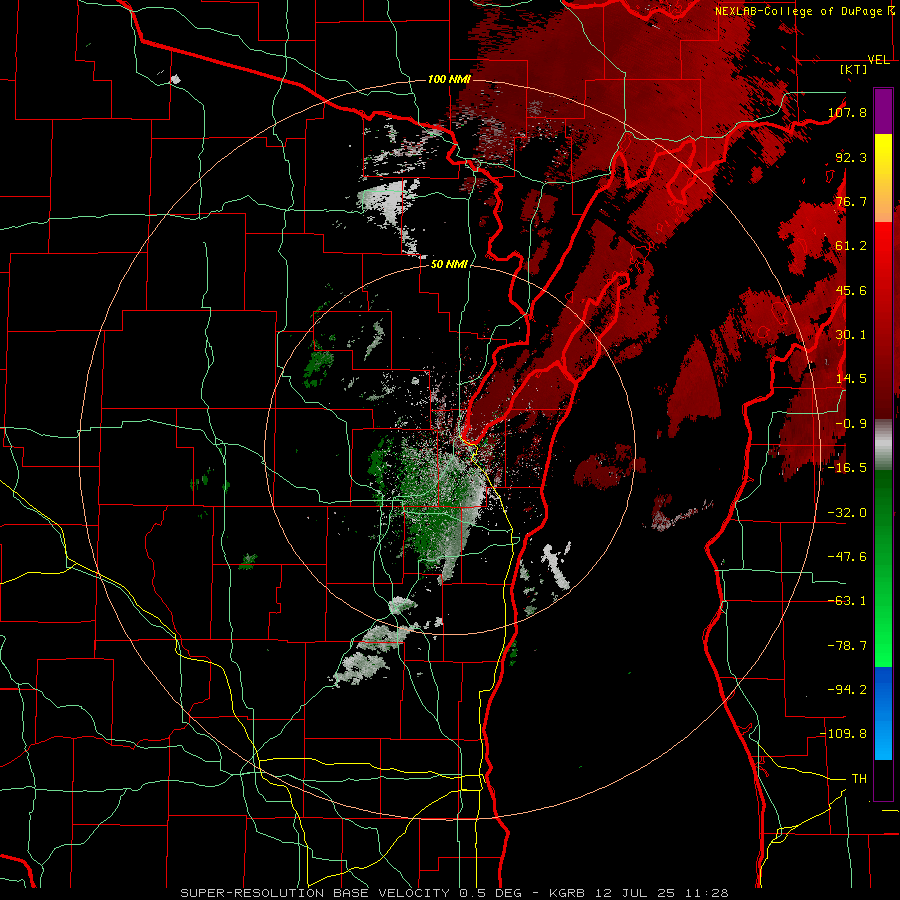Image resolution: width=900 pixels, height=900 pixels.
Task: Click the KGRB station identifier in footer
Action: pyautogui.click(x=569, y=893)
